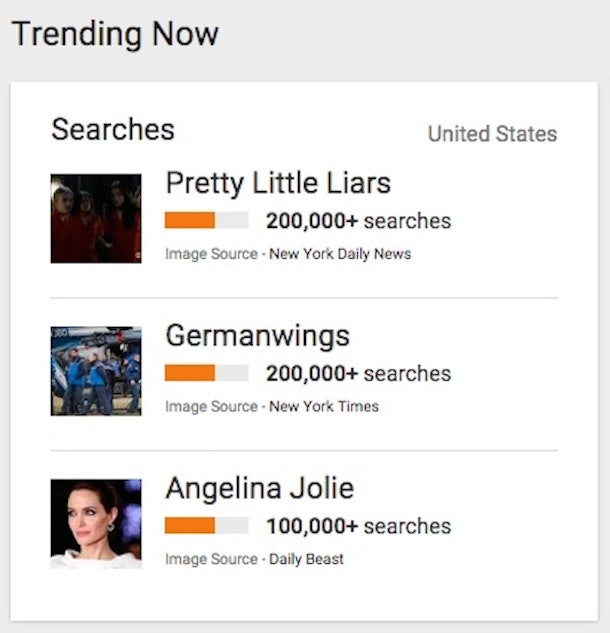Click the Germanwings 200,000+ searches count
The width and height of the screenshot is (610, 633).
click(x=358, y=374)
